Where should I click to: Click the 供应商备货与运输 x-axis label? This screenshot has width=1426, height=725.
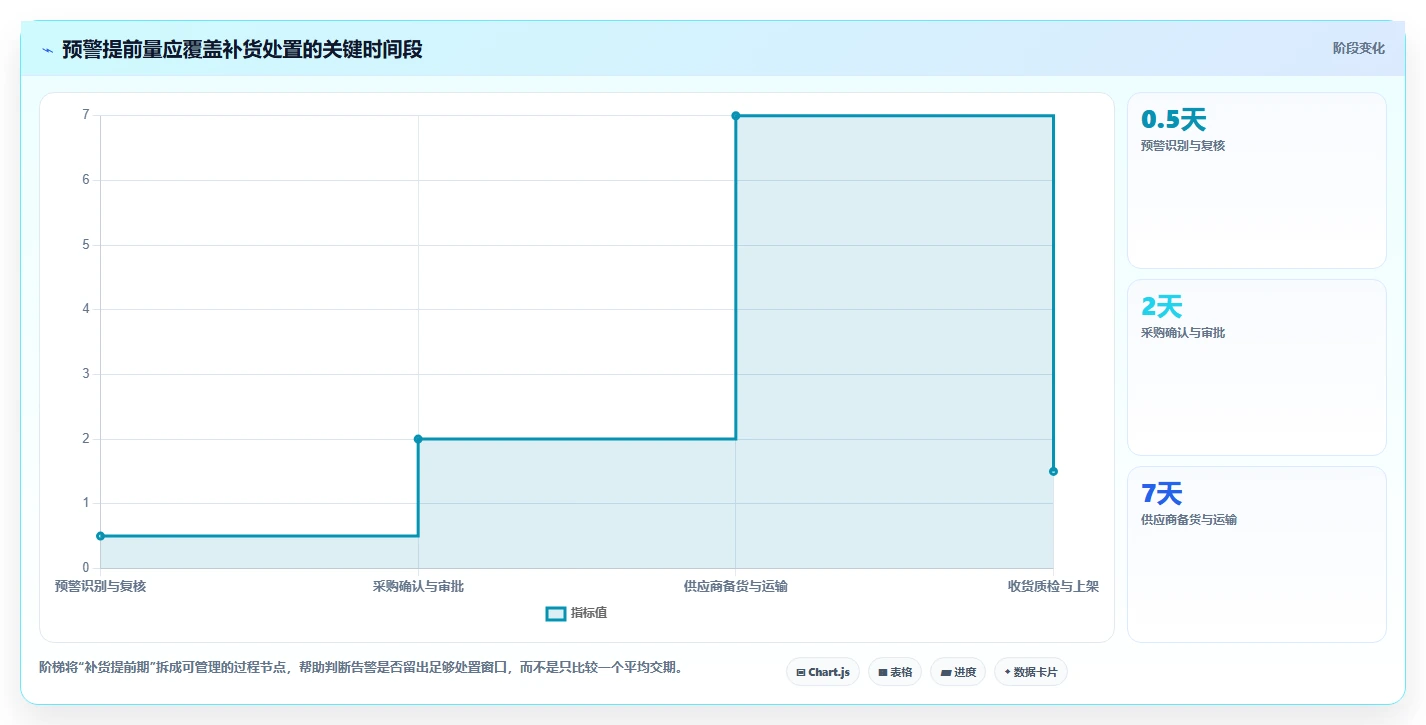point(736,586)
